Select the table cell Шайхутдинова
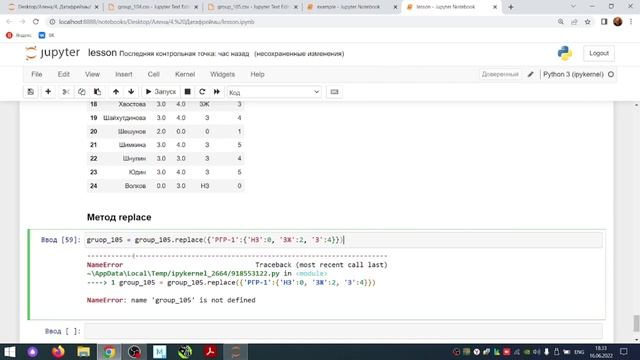This screenshot has width=640, height=360. tap(124, 118)
